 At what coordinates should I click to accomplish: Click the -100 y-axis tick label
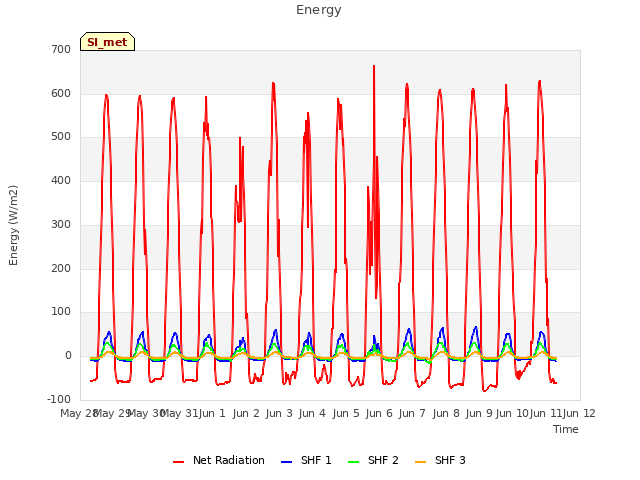tap(60, 399)
